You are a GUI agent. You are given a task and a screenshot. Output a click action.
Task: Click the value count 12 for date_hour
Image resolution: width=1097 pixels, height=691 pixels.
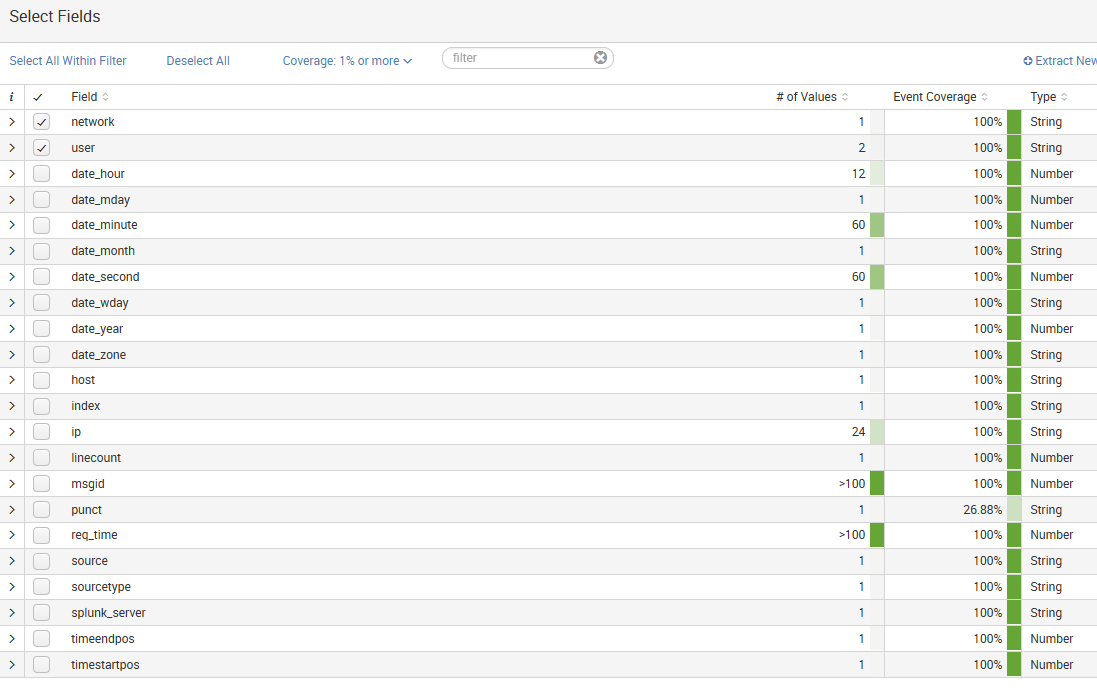click(x=858, y=174)
